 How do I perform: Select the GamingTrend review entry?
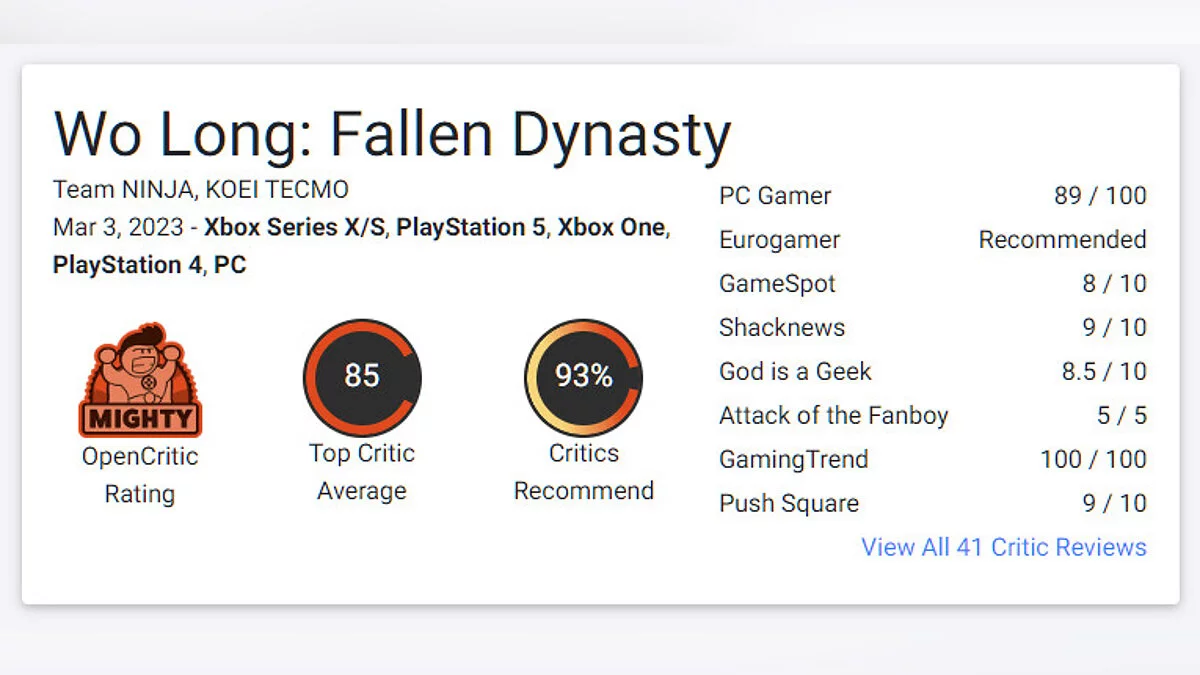point(793,460)
